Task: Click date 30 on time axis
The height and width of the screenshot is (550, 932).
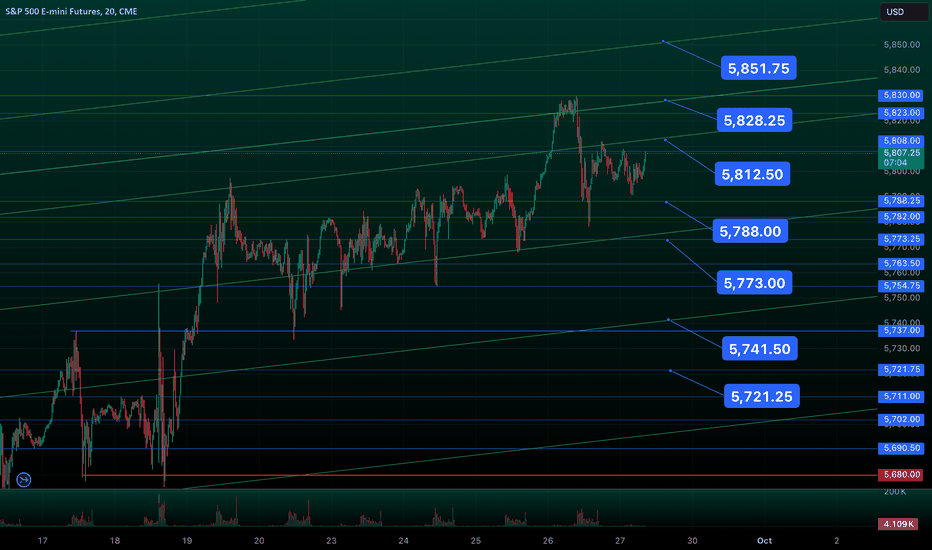Action: click(x=692, y=540)
